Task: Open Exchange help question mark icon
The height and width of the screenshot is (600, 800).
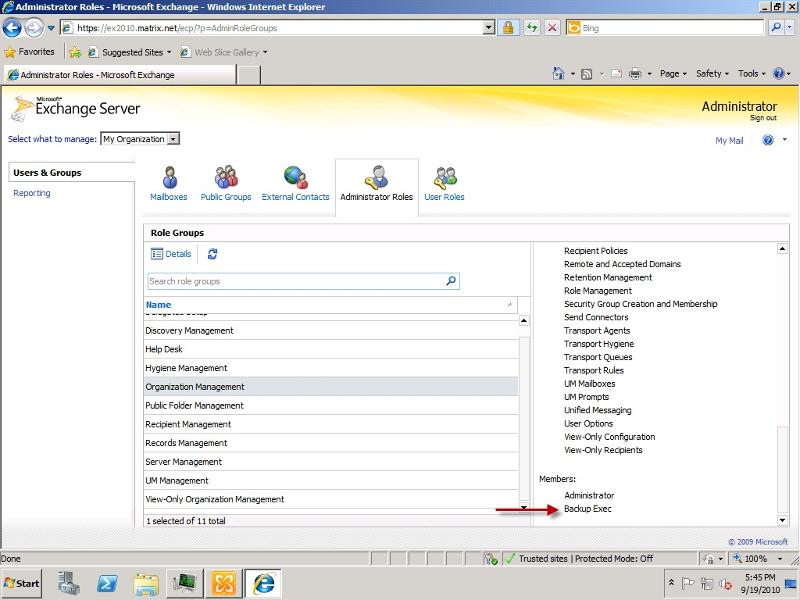Action: [768, 140]
